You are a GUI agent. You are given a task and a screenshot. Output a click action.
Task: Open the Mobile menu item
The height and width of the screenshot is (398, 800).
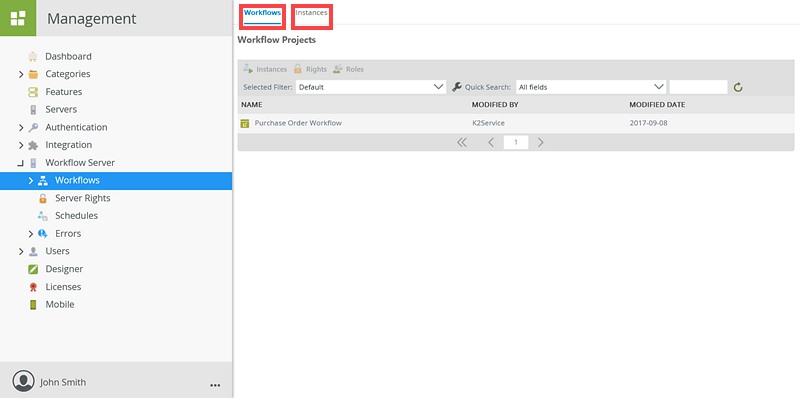click(60, 305)
